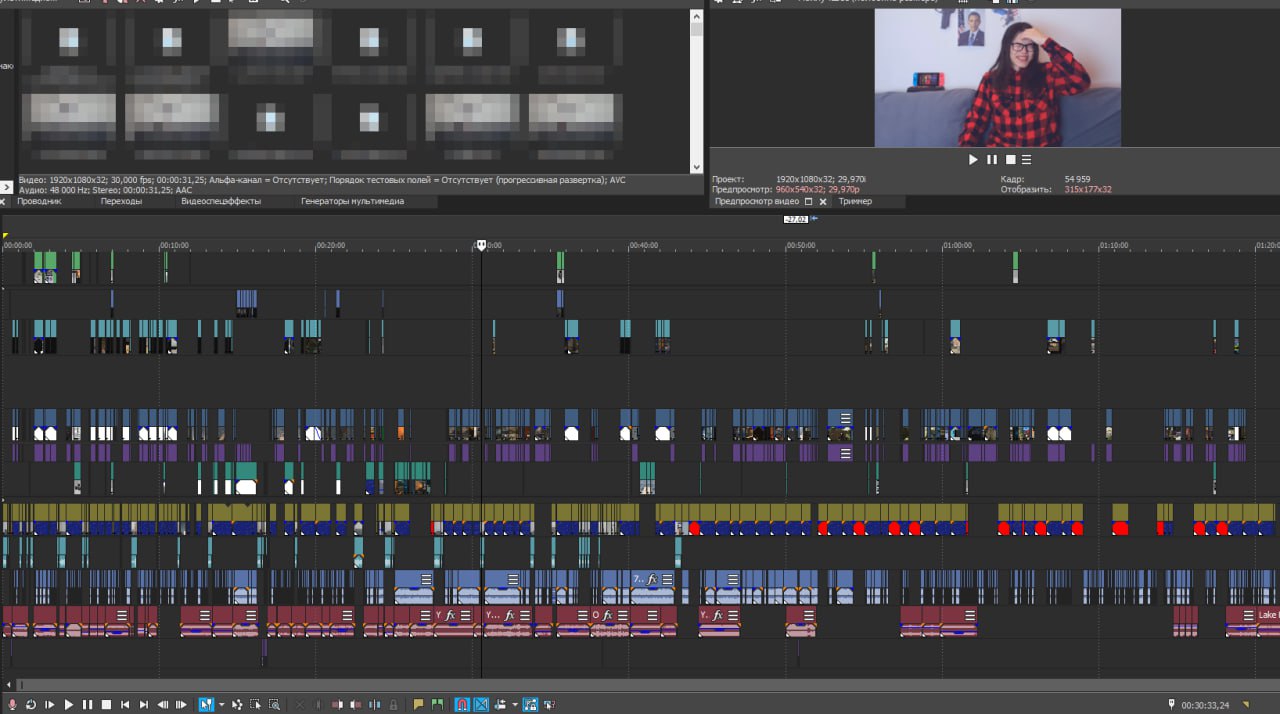The height and width of the screenshot is (714, 1280).
Task: Click the 00:00:10:00 ruler time label
Action: (x=174, y=245)
